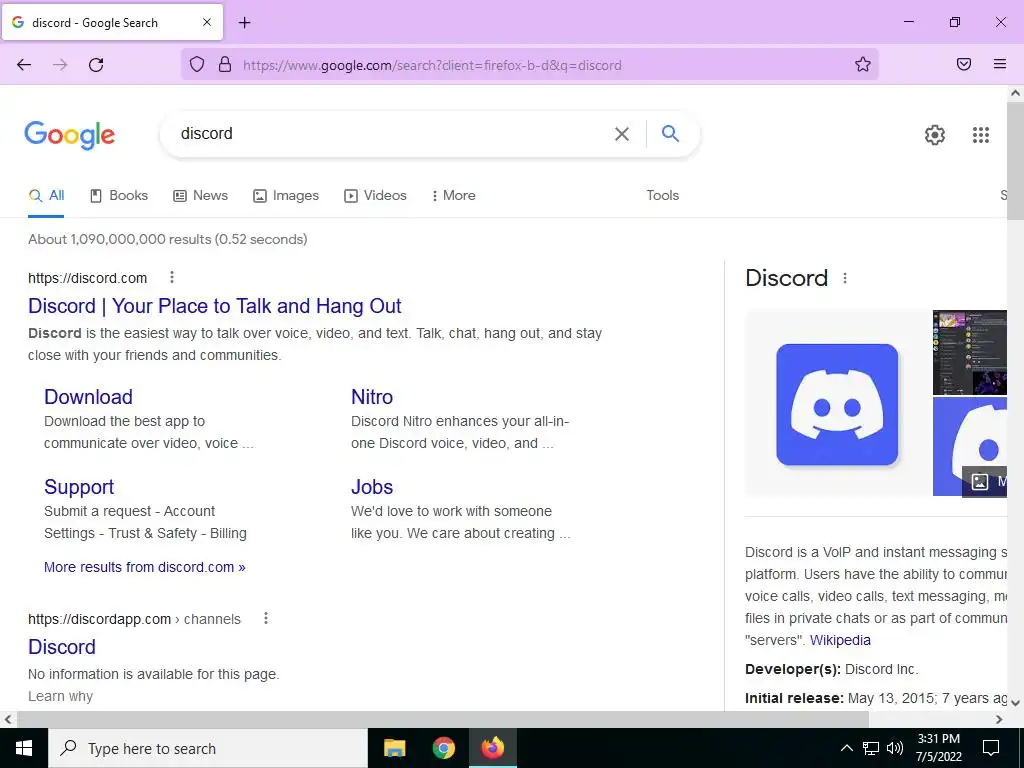Open the Support sitelink
The height and width of the screenshot is (768, 1024).
[79, 487]
